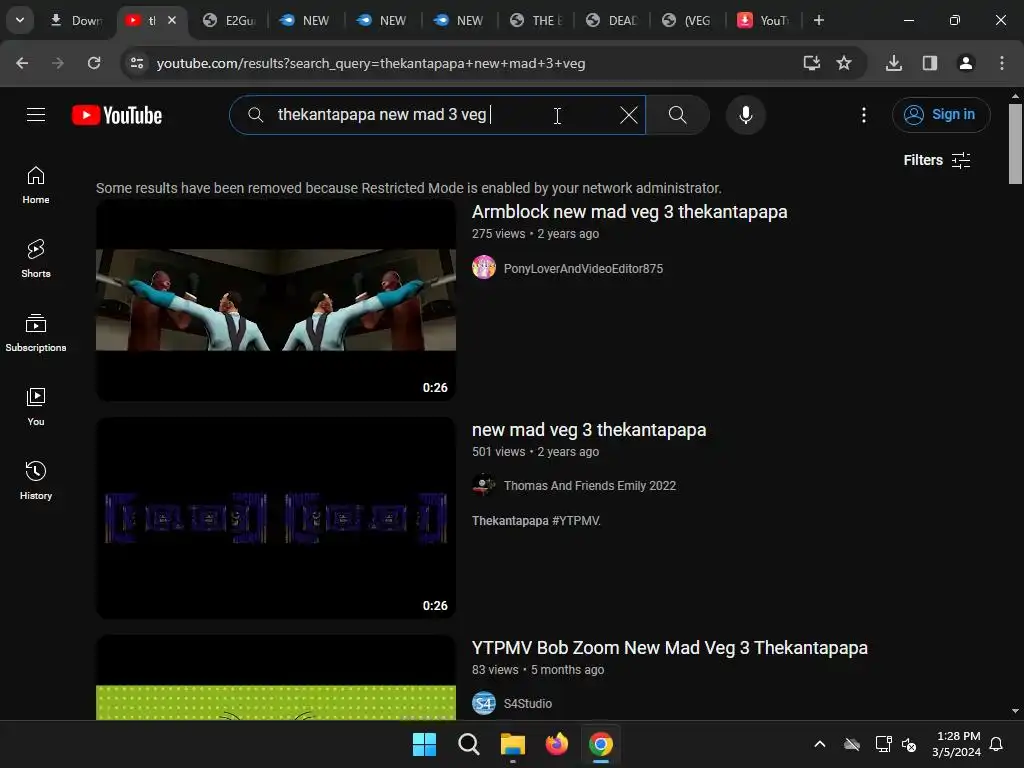Bookmark this page with star

click(844, 63)
